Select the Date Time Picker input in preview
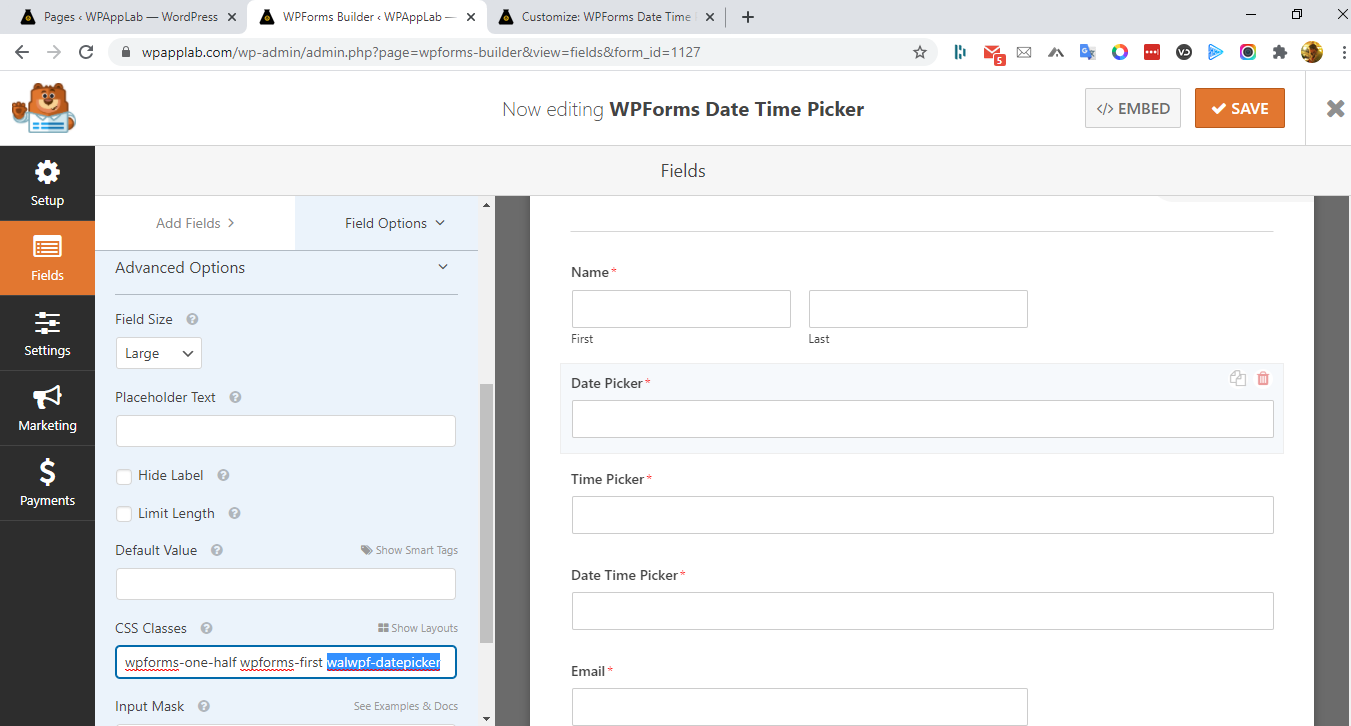The height and width of the screenshot is (726, 1351). pos(923,611)
